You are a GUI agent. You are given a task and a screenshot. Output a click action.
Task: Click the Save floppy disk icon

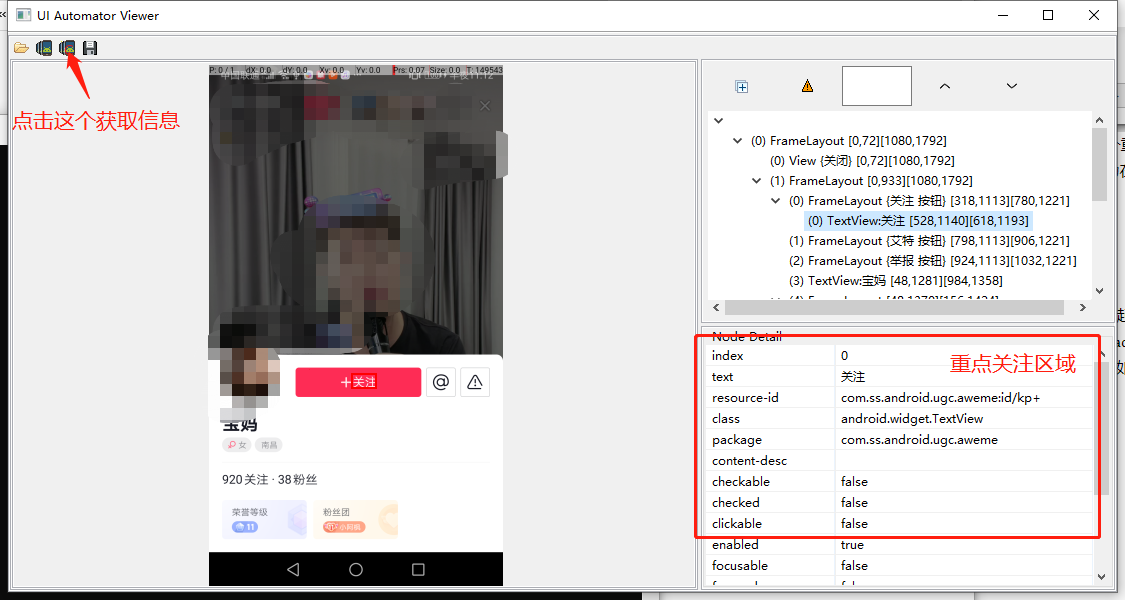click(x=90, y=48)
